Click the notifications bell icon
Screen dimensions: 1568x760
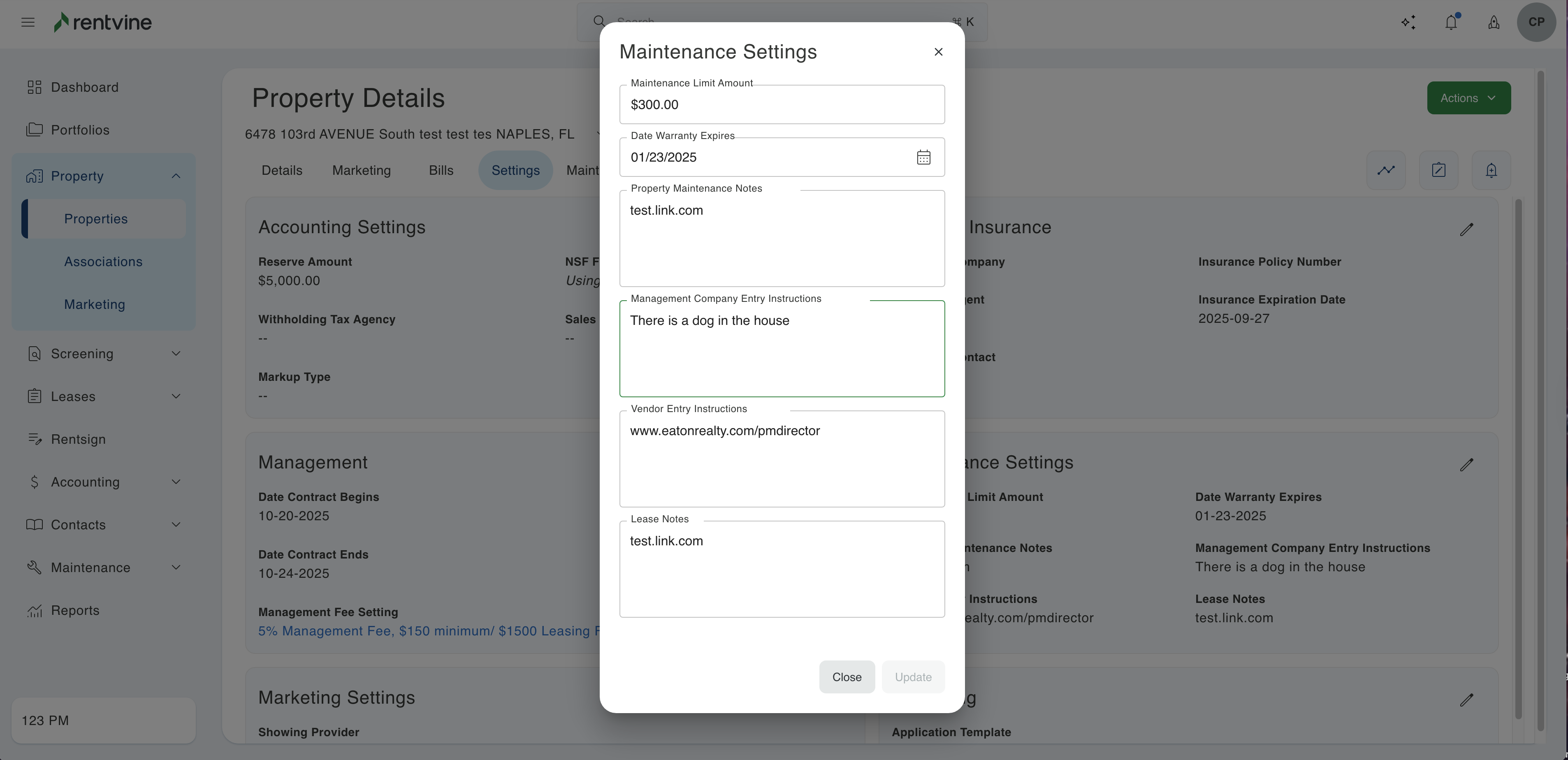tap(1451, 23)
